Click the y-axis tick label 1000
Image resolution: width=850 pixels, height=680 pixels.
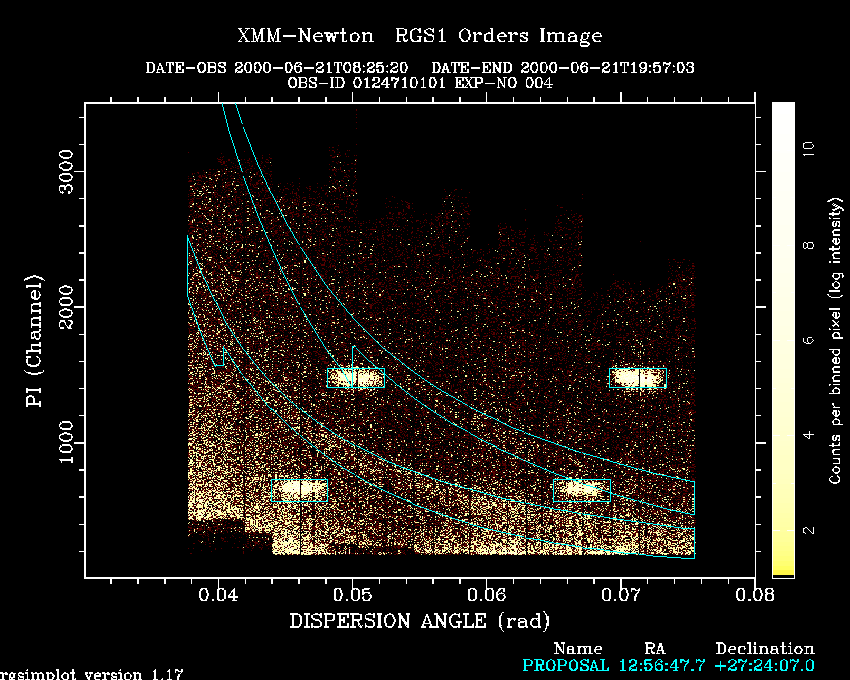[66, 442]
